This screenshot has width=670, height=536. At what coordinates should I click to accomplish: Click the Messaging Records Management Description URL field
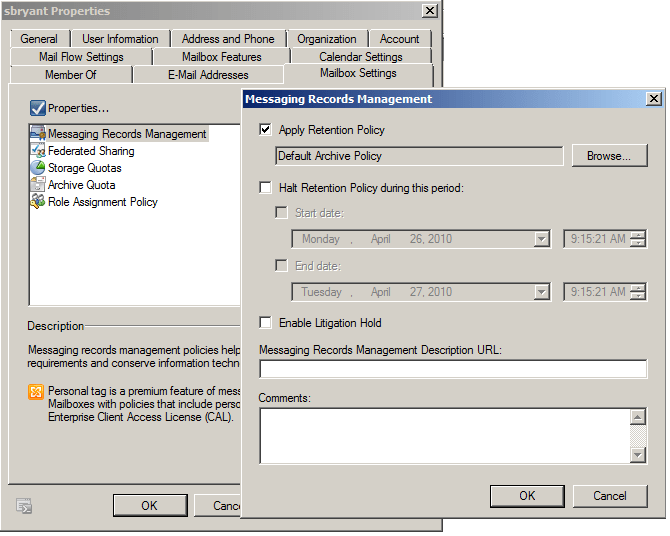452,369
